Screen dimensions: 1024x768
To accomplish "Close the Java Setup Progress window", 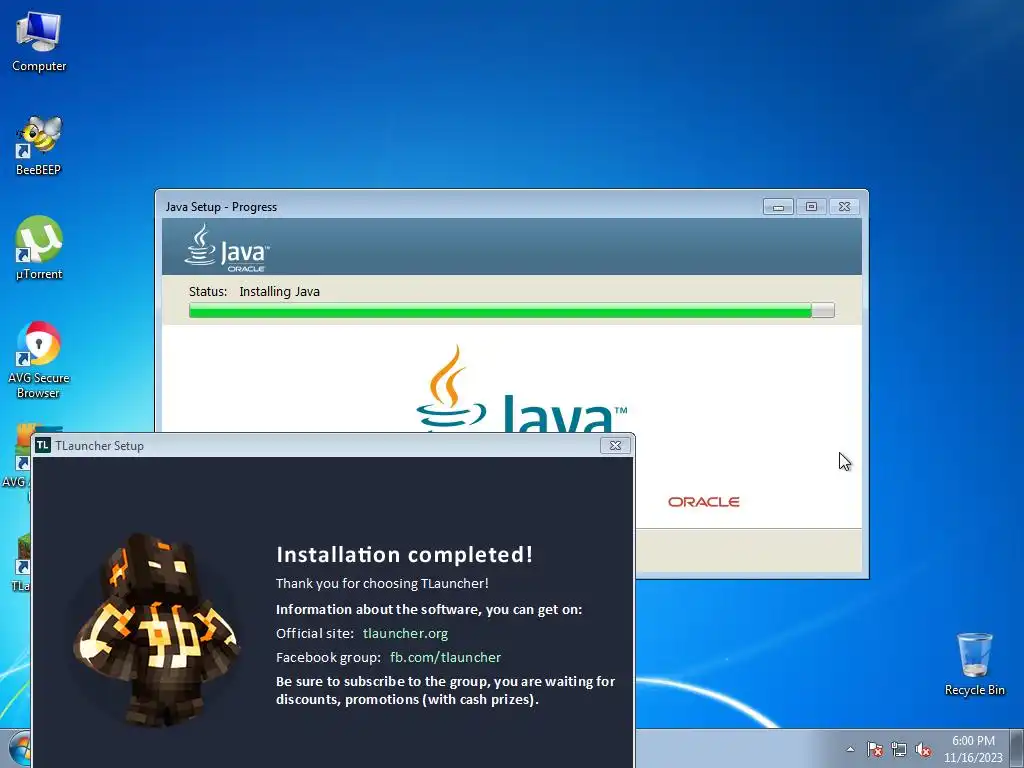I will [x=844, y=206].
